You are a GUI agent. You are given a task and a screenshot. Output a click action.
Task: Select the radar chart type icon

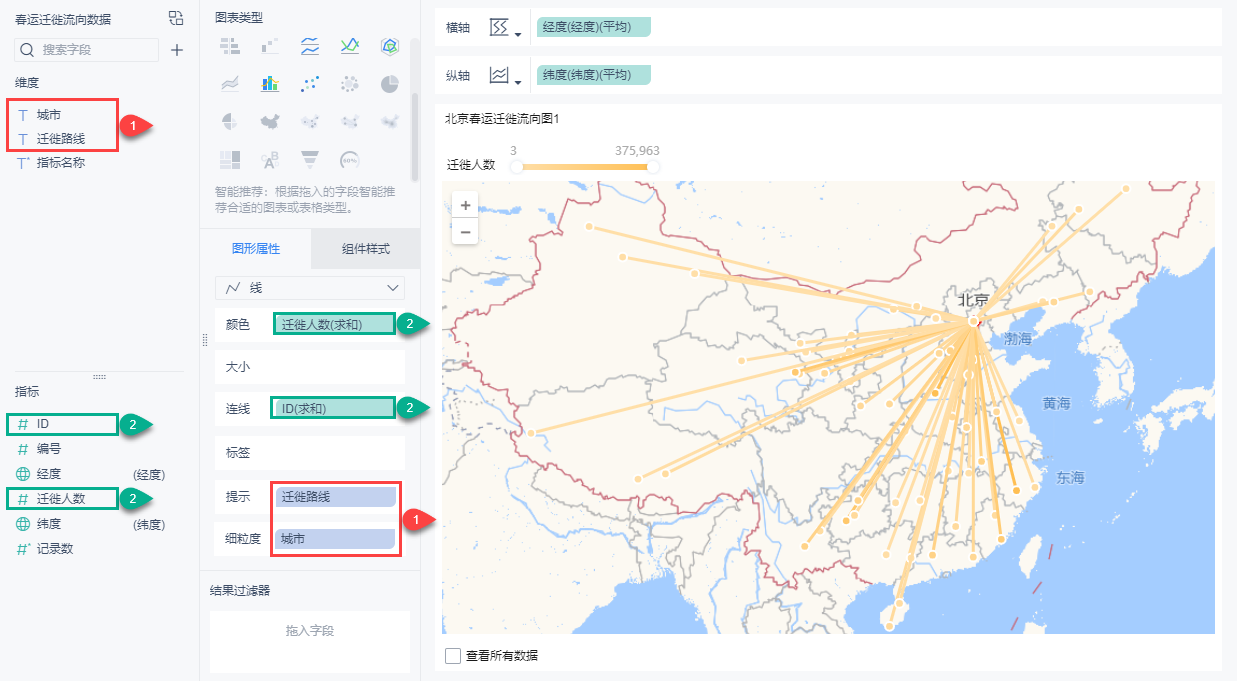click(x=390, y=46)
